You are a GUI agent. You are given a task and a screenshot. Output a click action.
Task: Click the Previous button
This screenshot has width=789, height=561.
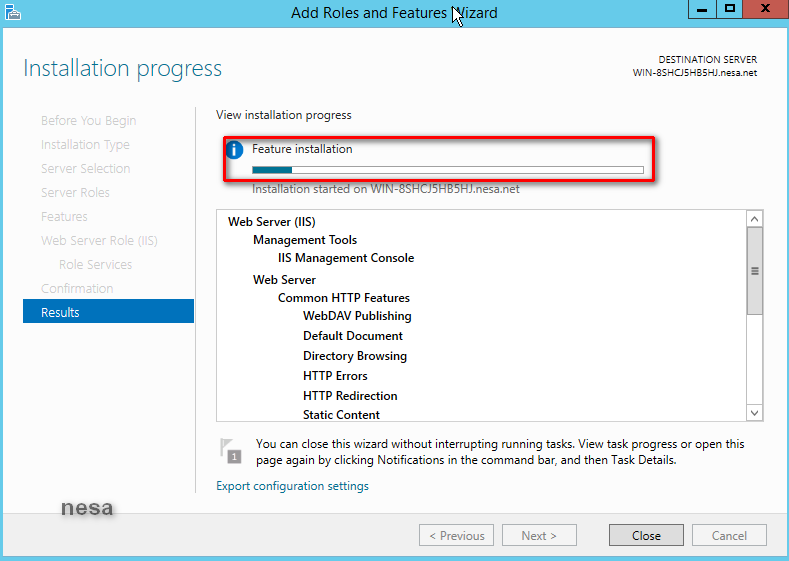[456, 535]
